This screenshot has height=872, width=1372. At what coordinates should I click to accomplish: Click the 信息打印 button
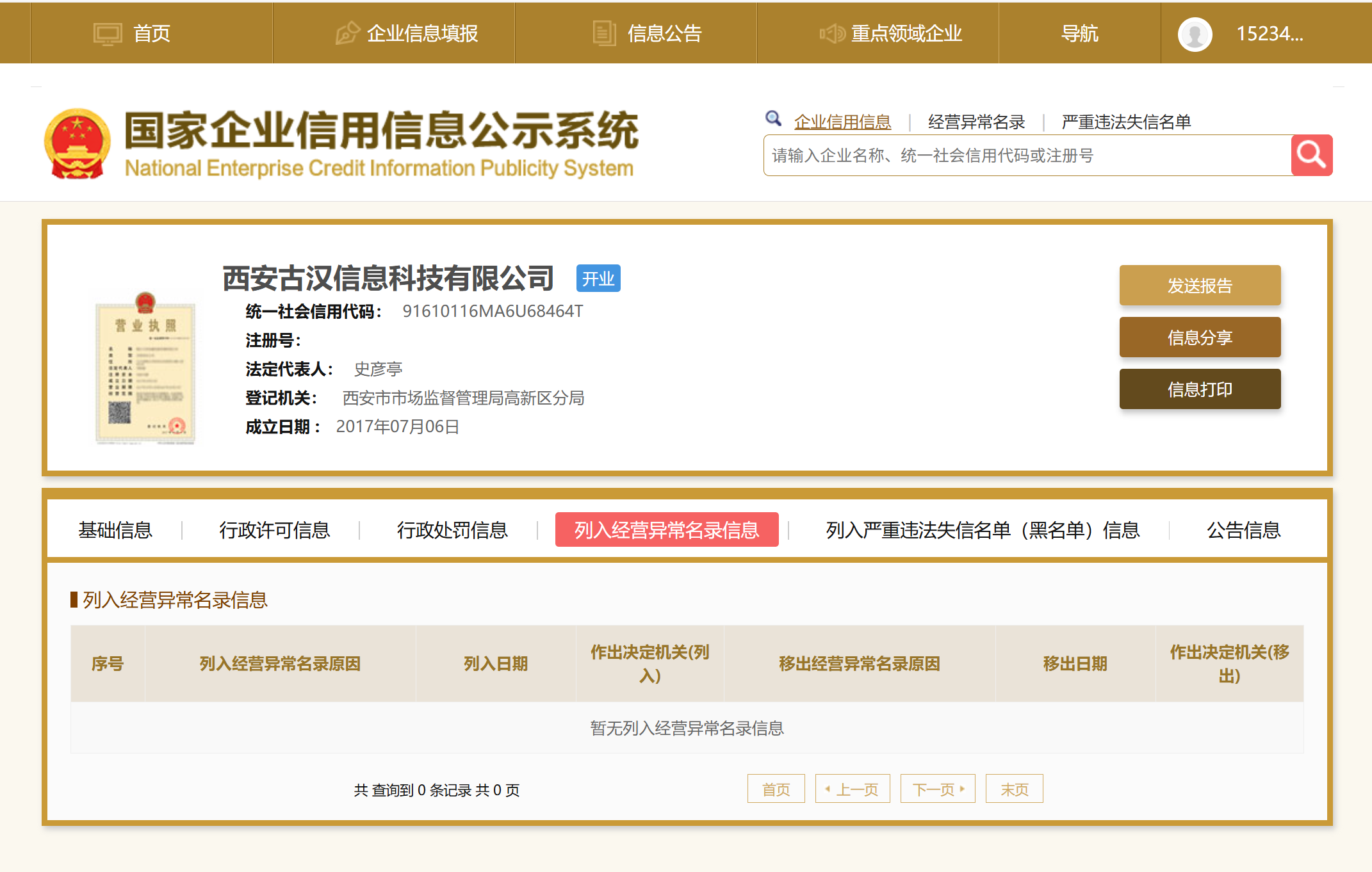point(1200,389)
